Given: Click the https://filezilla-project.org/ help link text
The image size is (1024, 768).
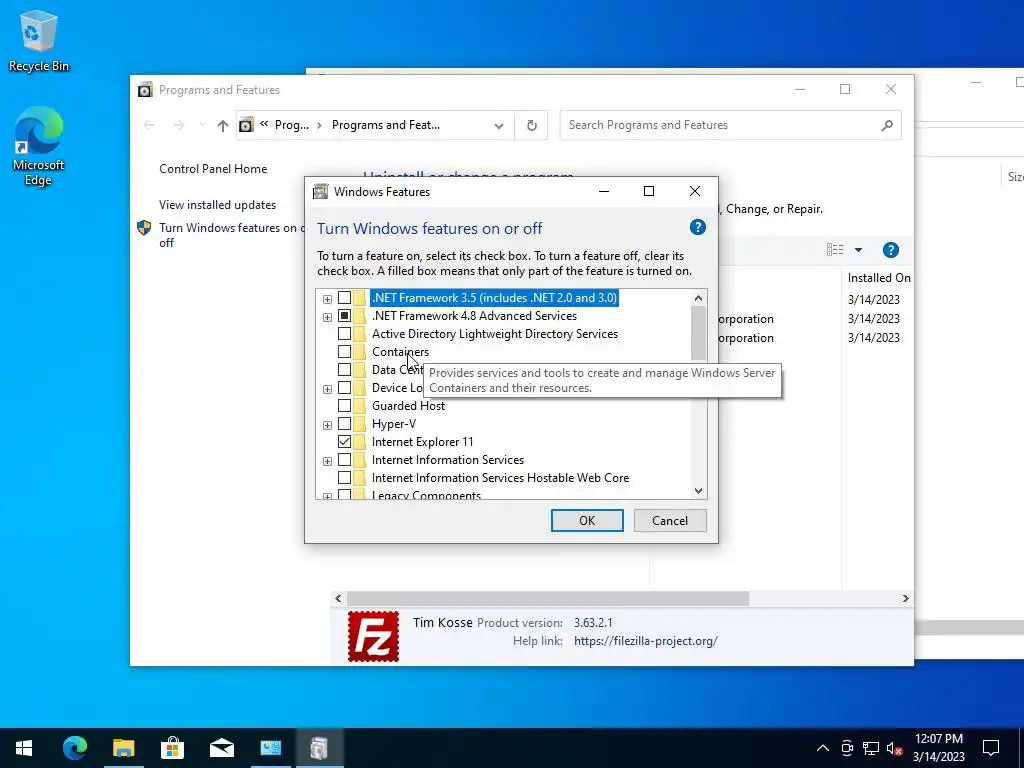Looking at the screenshot, I should pyautogui.click(x=645, y=641).
